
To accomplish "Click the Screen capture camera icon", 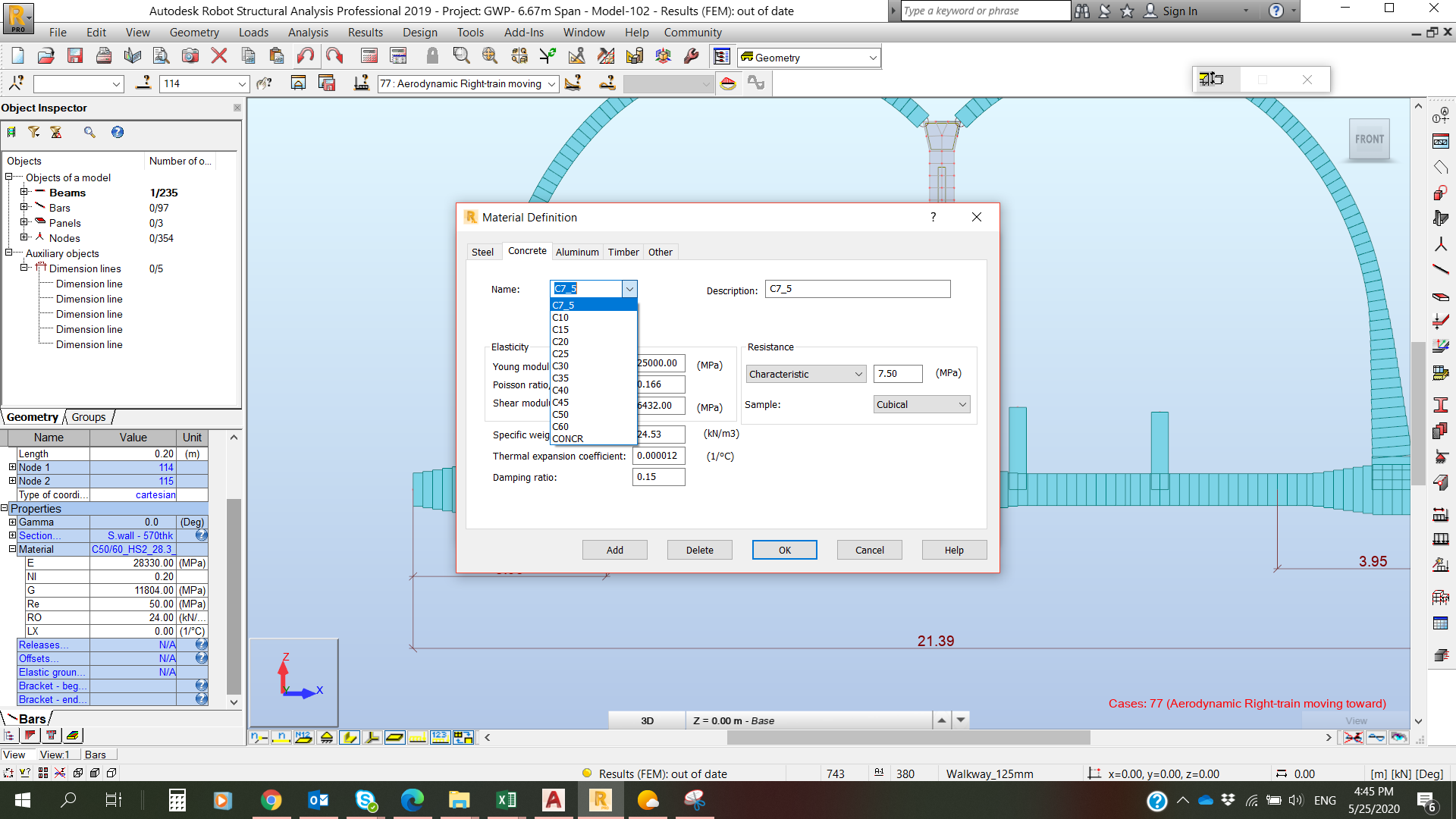I will click(190, 55).
